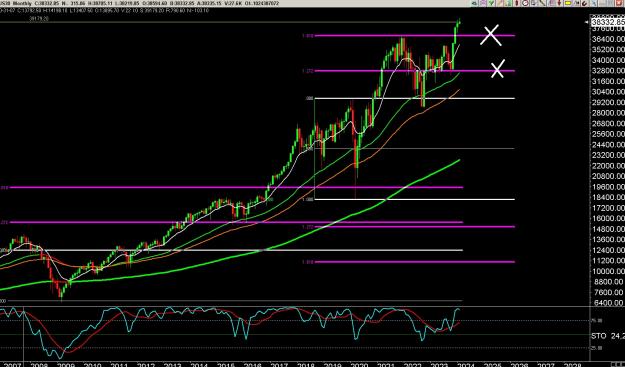Click the blue cross toolbar icon

click(594, 3)
